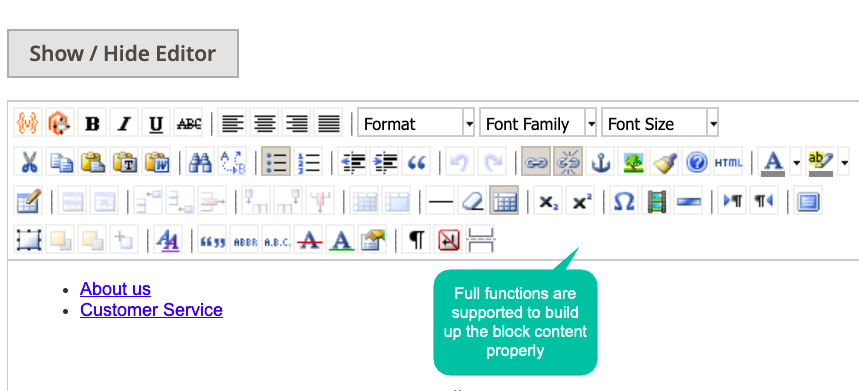The width and height of the screenshot is (859, 391).
Task: Toggle the Italic formatting button
Action: [x=124, y=123]
